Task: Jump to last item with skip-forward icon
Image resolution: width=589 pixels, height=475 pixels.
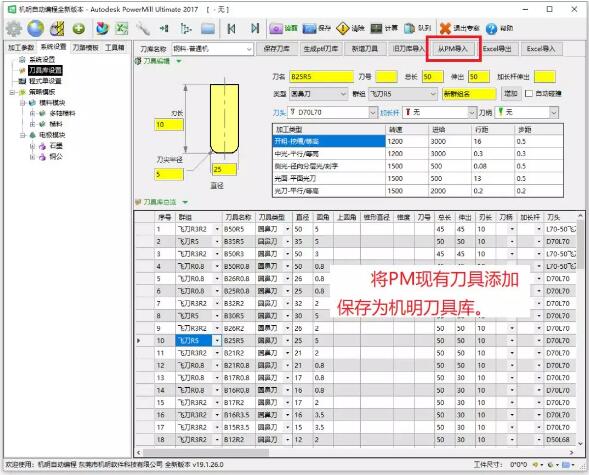Action: [x=255, y=29]
